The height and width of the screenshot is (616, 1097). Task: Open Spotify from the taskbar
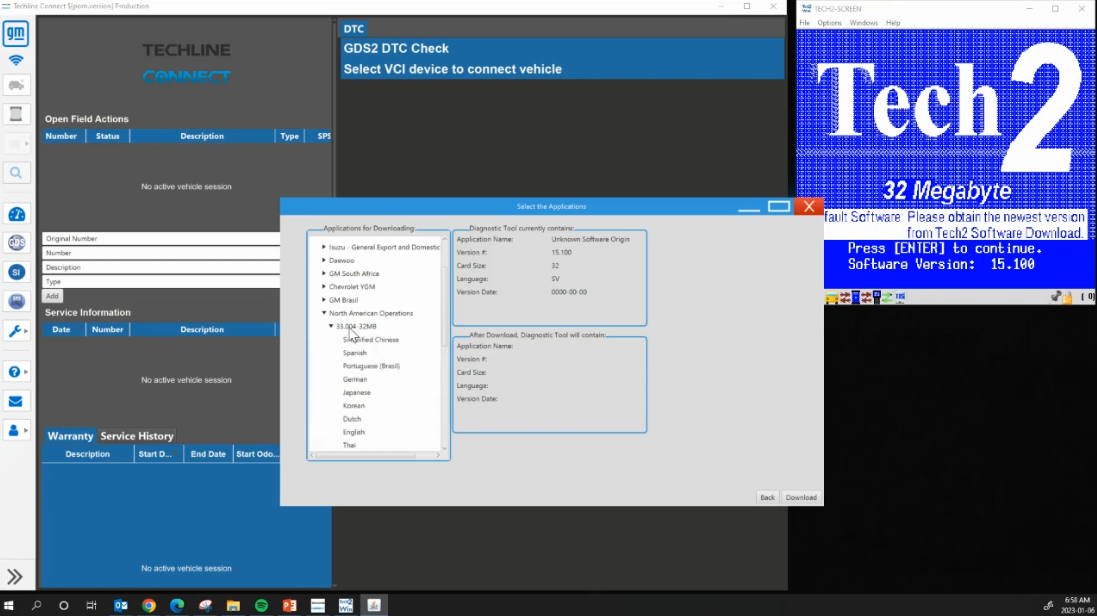262,606
